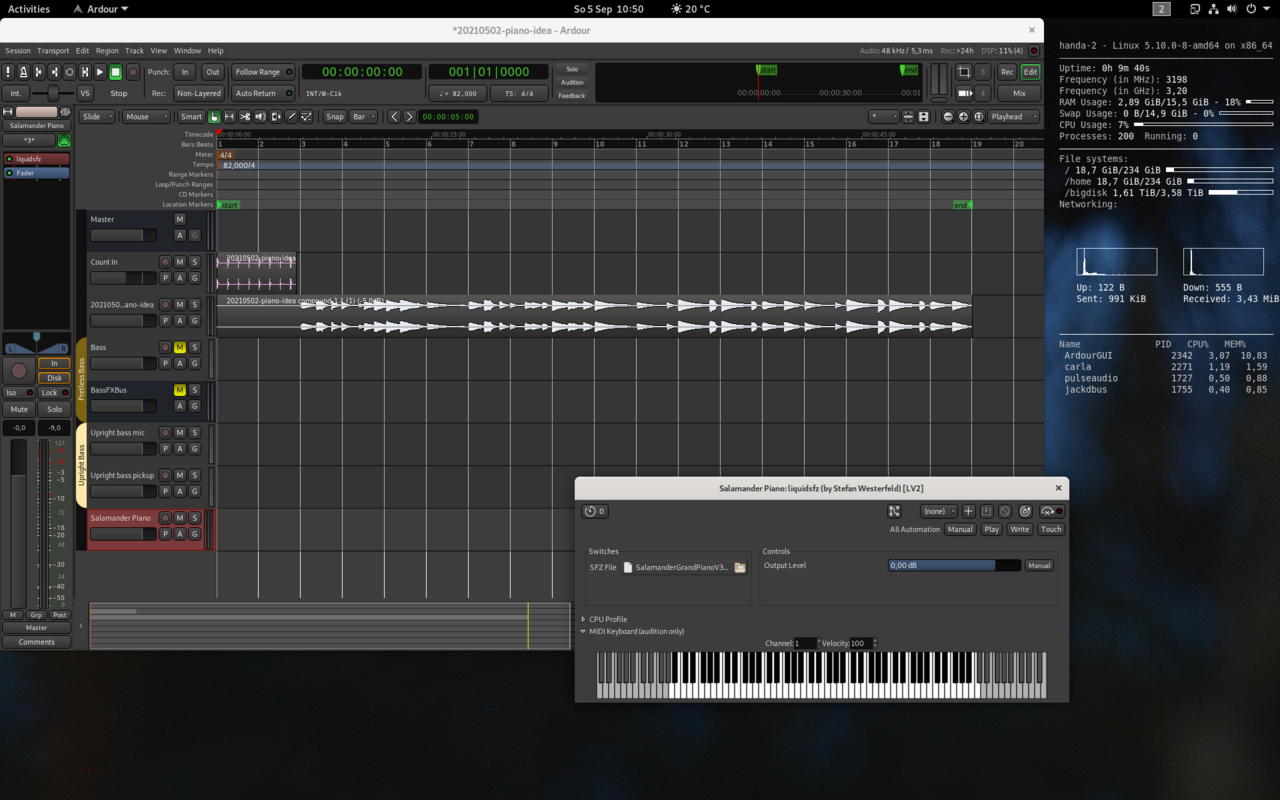
Task: Open the Bar snap grid dropdown
Action: (364, 117)
